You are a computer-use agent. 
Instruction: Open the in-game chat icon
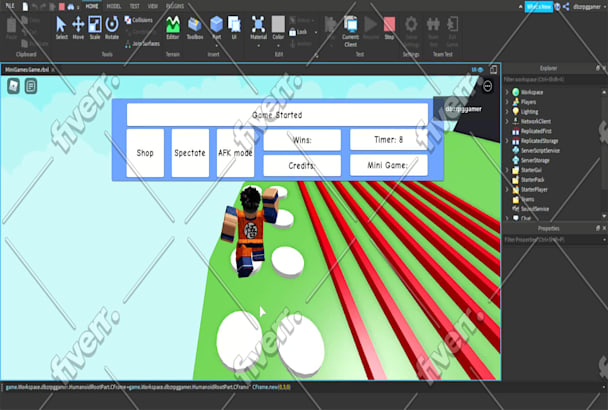click(x=31, y=86)
